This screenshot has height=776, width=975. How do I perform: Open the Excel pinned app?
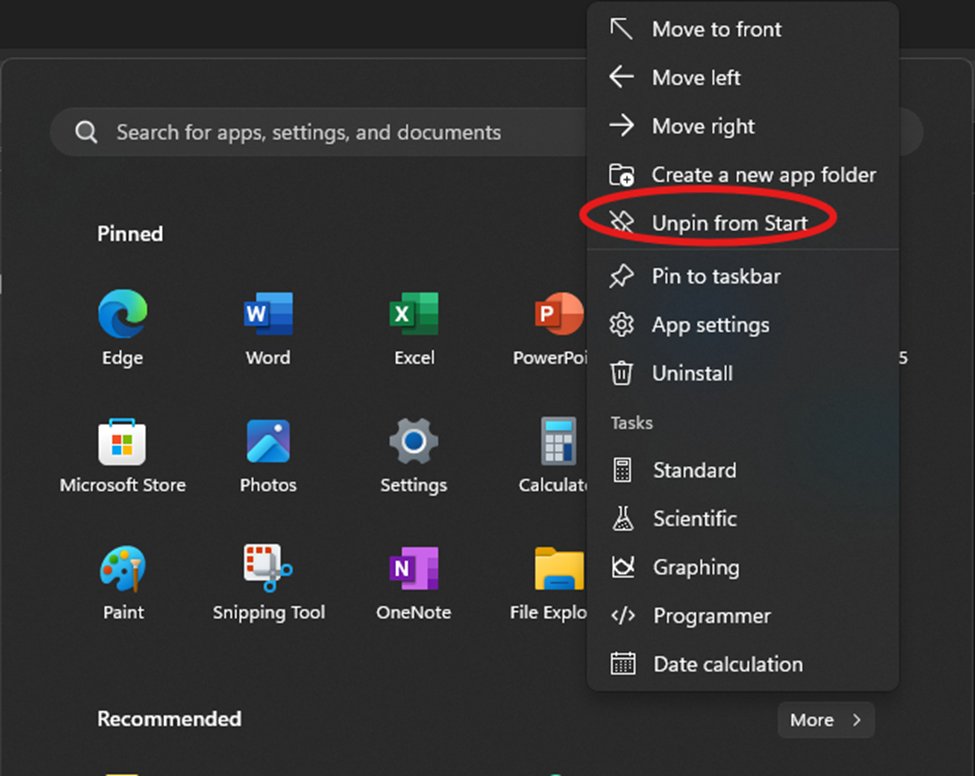[x=414, y=328]
